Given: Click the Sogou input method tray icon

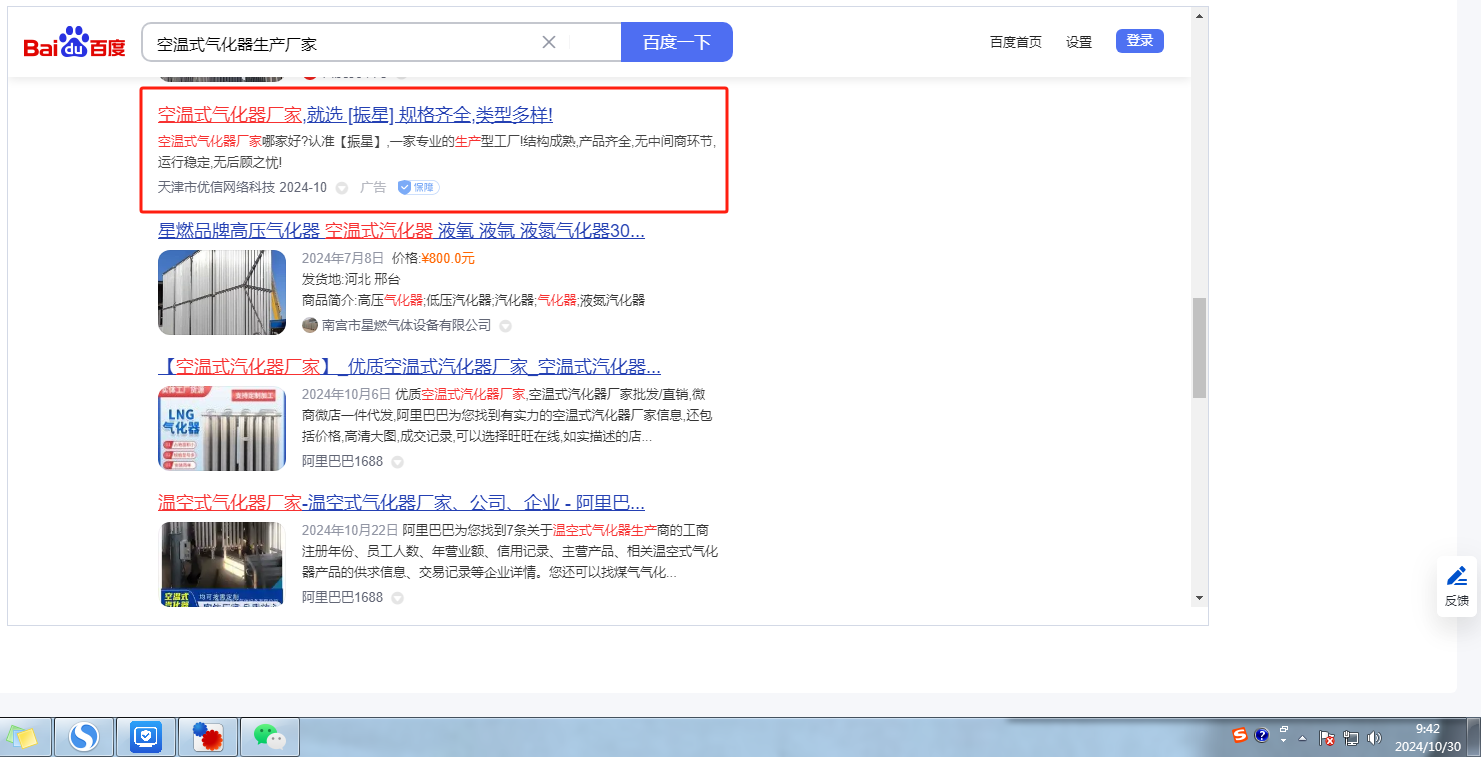Looking at the screenshot, I should click(1240, 736).
